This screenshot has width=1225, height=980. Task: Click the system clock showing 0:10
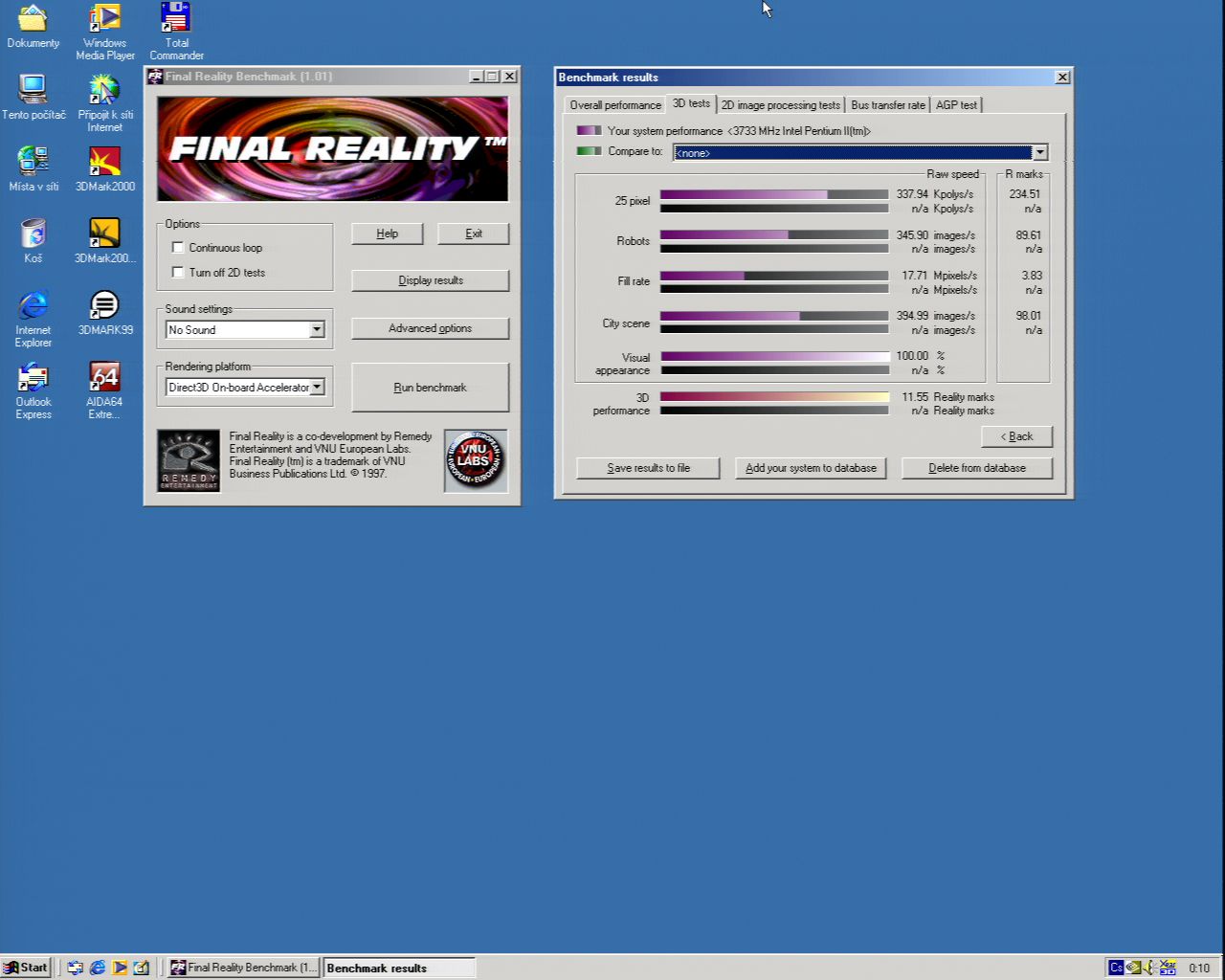click(x=1199, y=969)
